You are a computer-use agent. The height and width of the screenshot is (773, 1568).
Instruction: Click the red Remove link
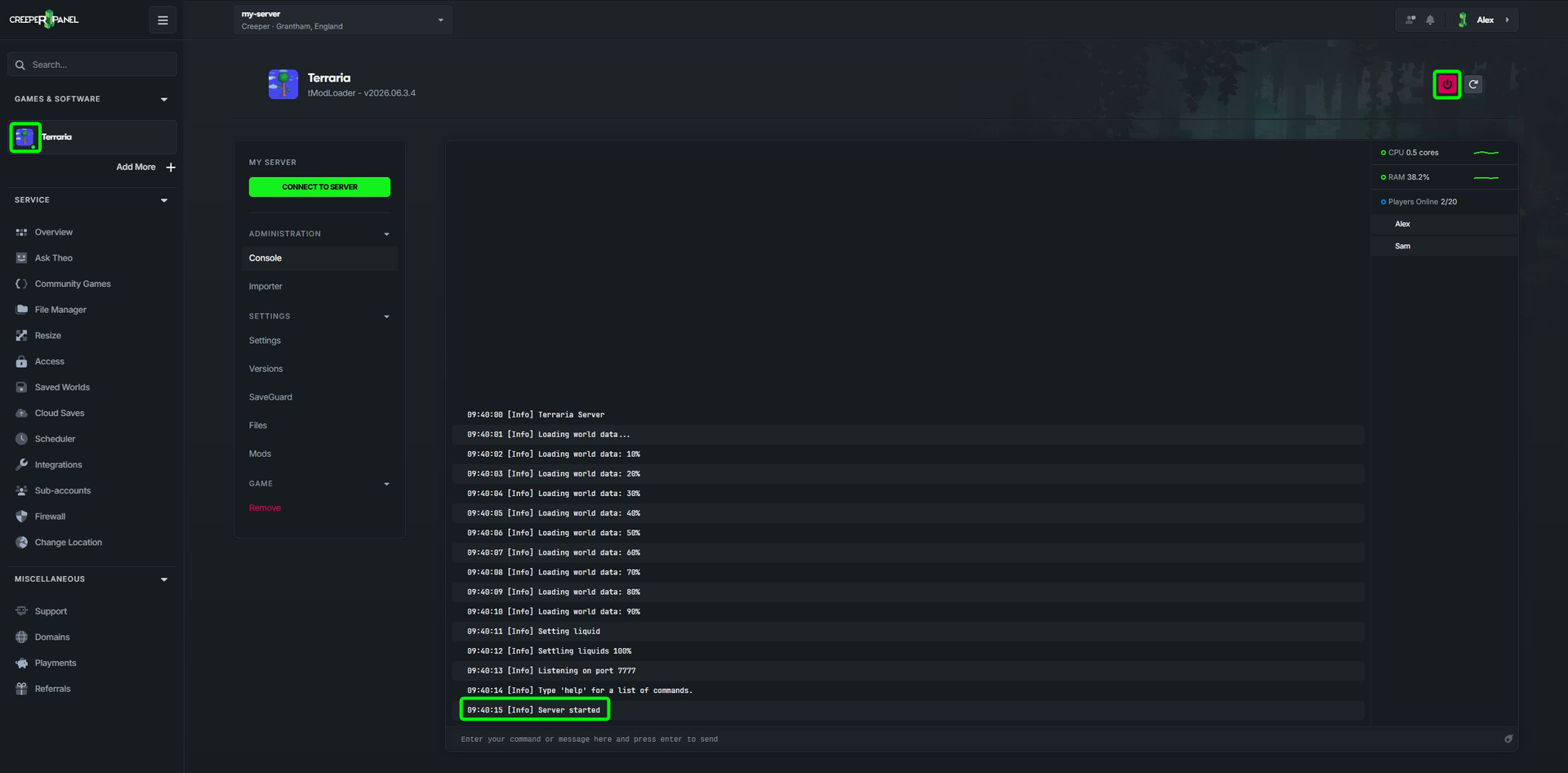click(265, 508)
